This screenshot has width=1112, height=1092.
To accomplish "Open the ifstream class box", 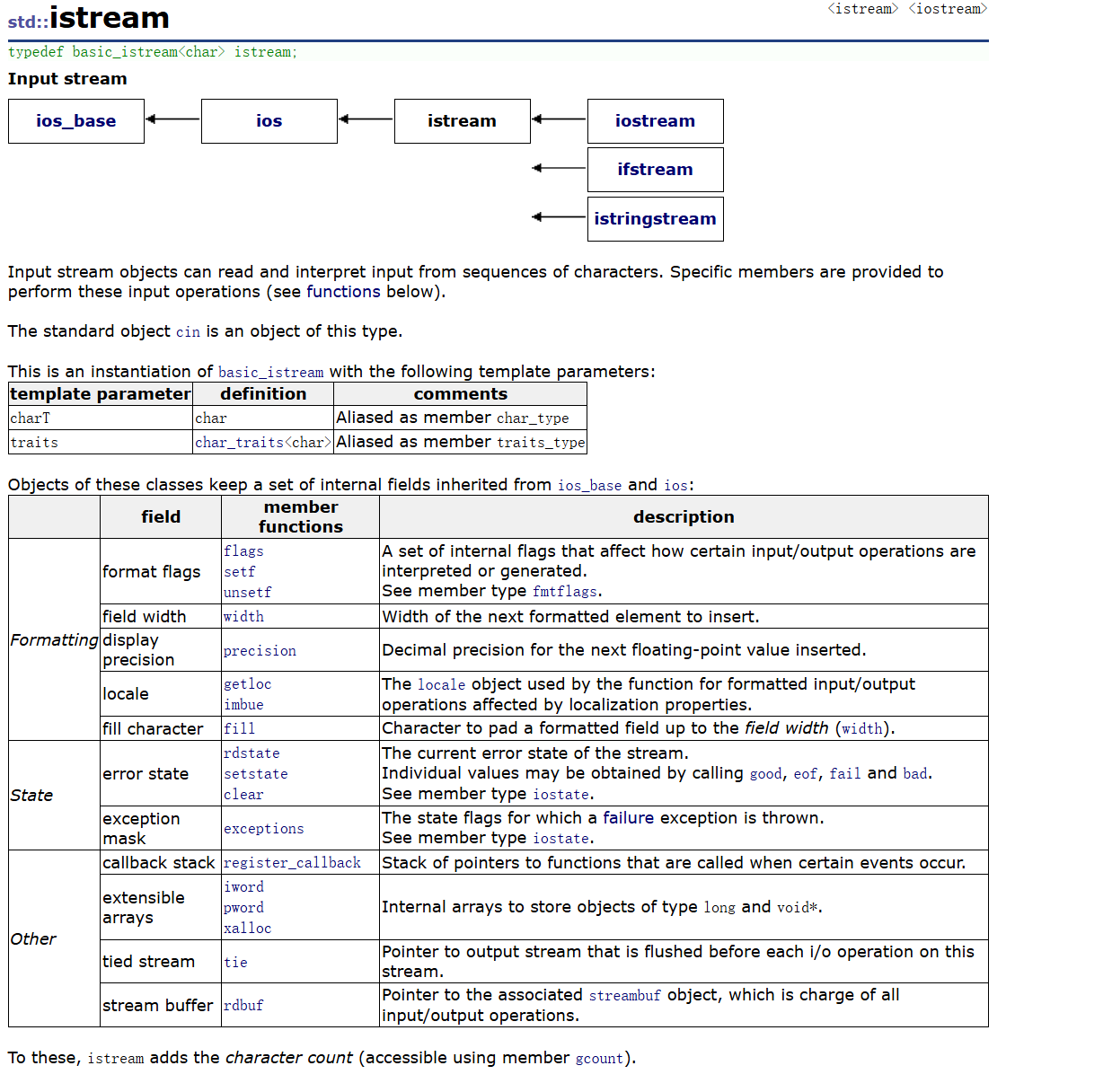I will 656,170.
